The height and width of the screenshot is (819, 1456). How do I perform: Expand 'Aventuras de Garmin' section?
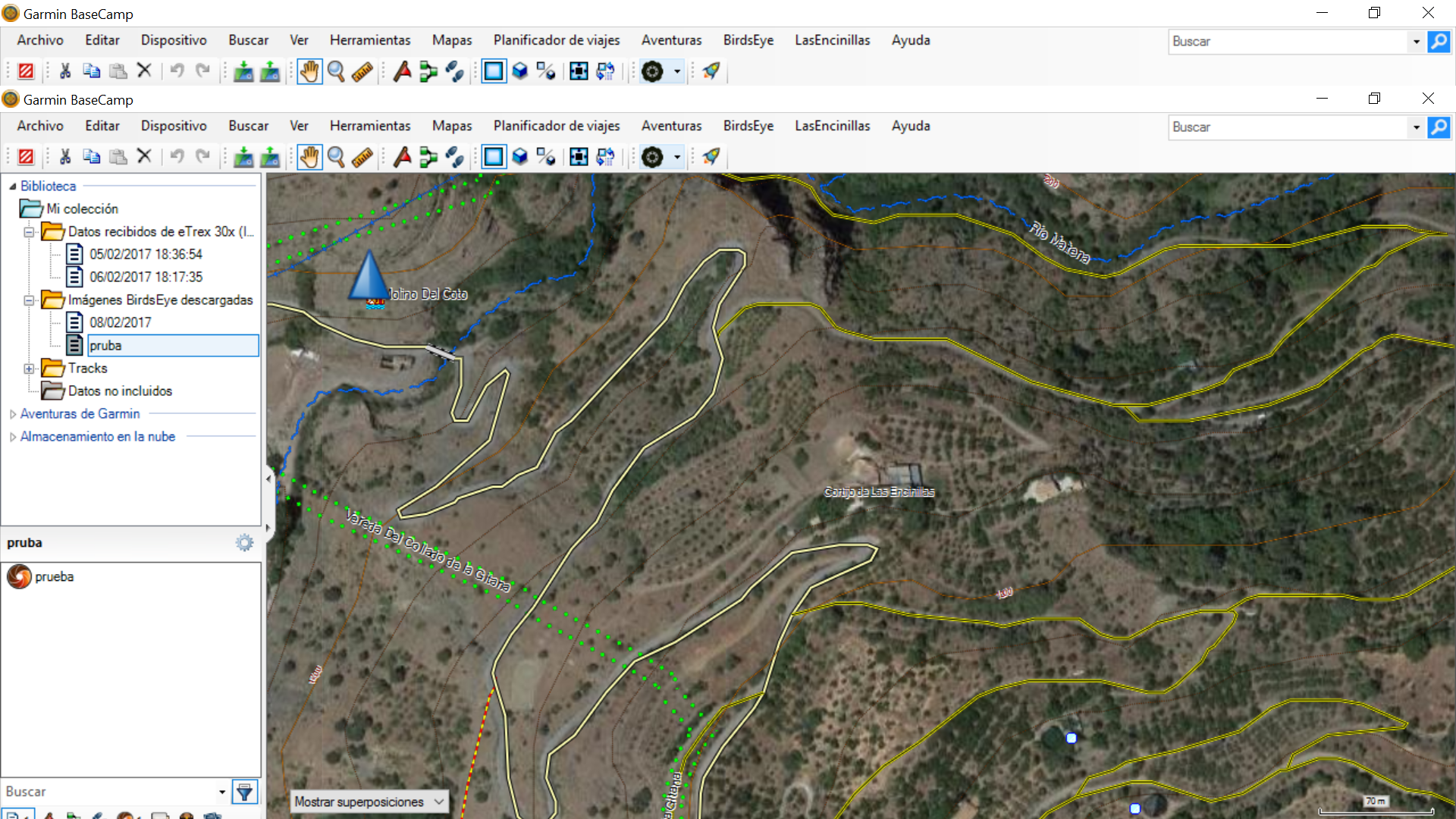(13, 414)
